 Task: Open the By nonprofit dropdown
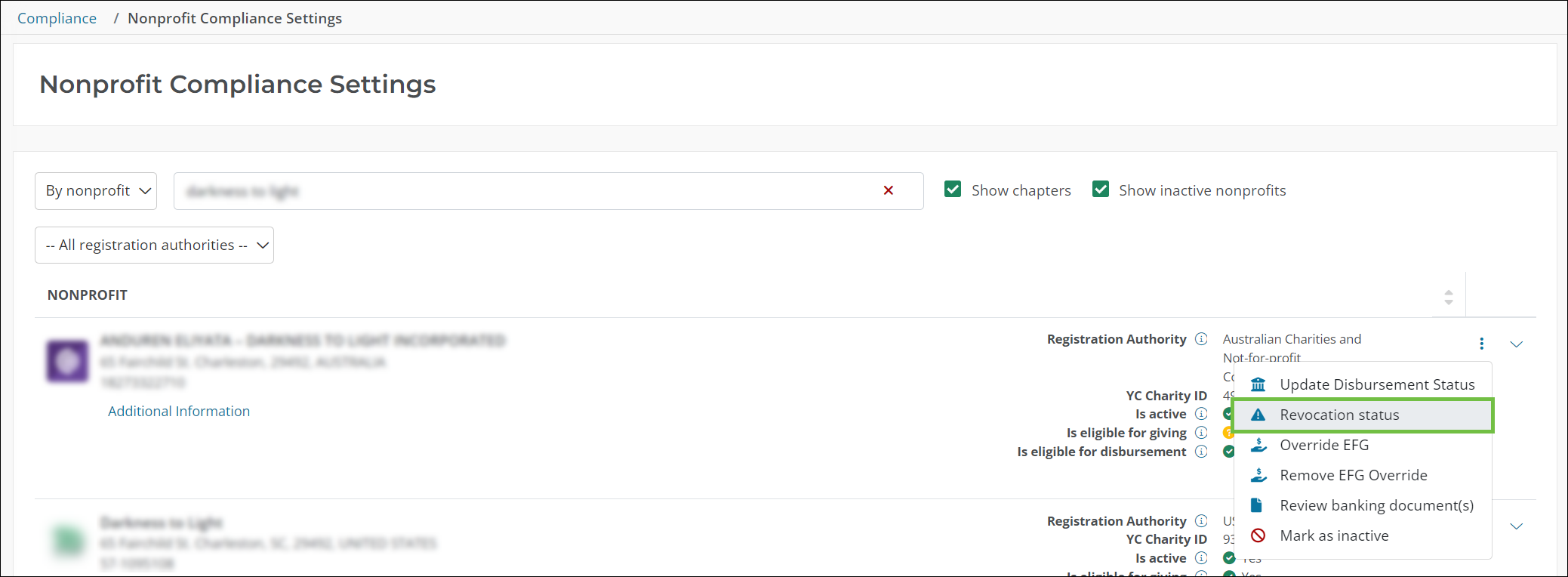point(96,191)
